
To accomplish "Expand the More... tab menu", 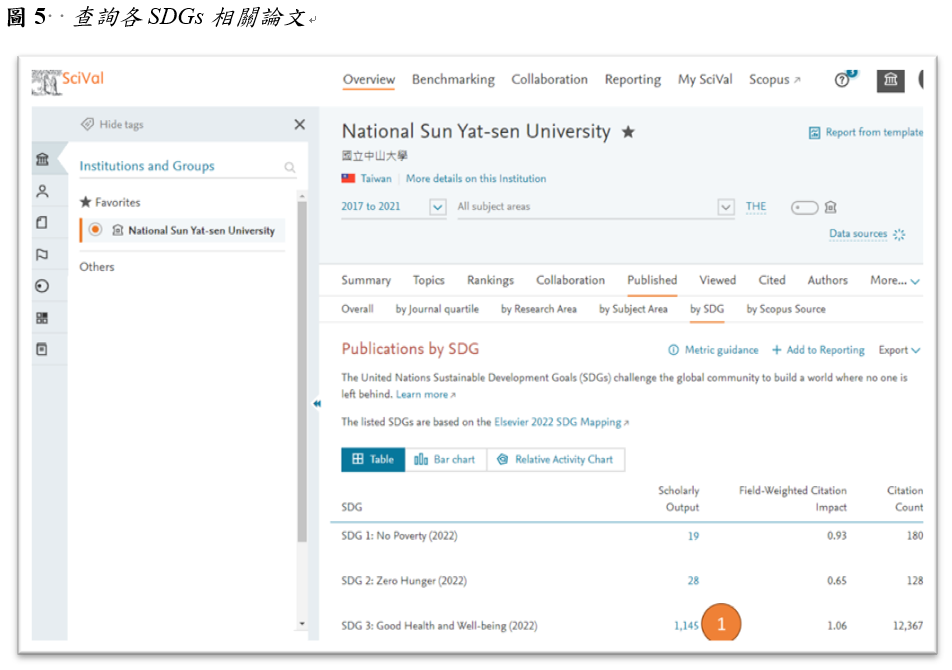I will click(895, 280).
